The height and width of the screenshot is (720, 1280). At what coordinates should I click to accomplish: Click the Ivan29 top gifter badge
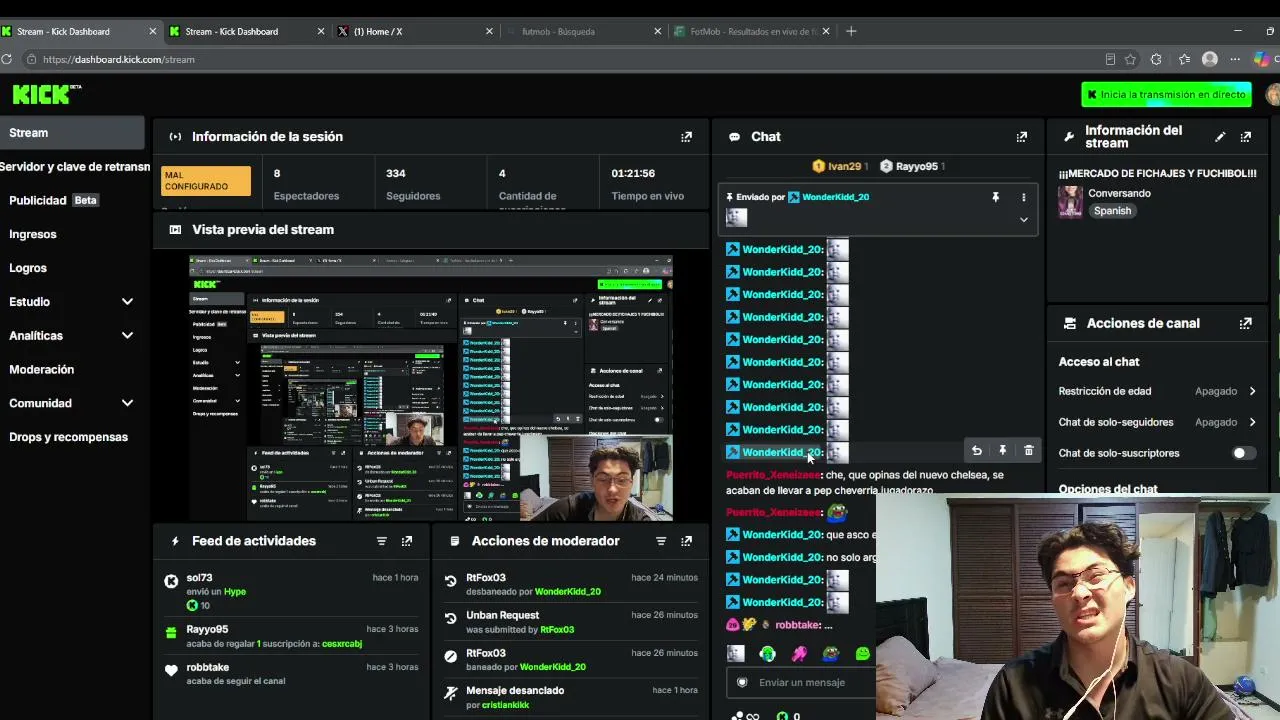[838, 166]
